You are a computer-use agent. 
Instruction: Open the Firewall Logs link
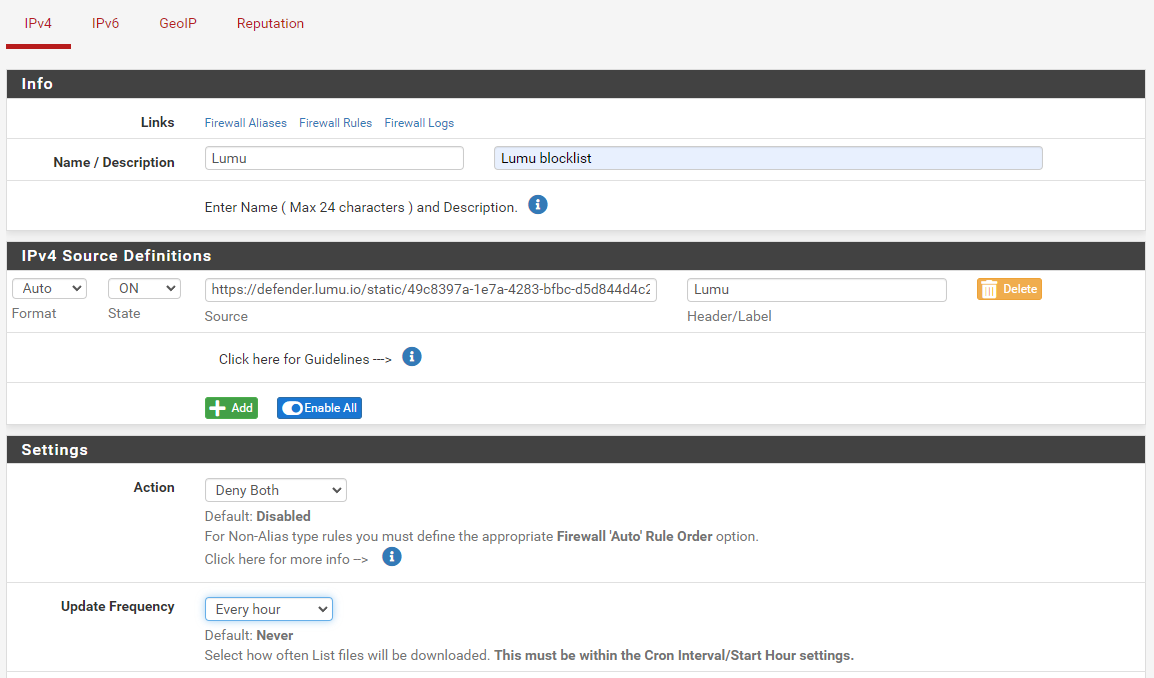(x=419, y=123)
